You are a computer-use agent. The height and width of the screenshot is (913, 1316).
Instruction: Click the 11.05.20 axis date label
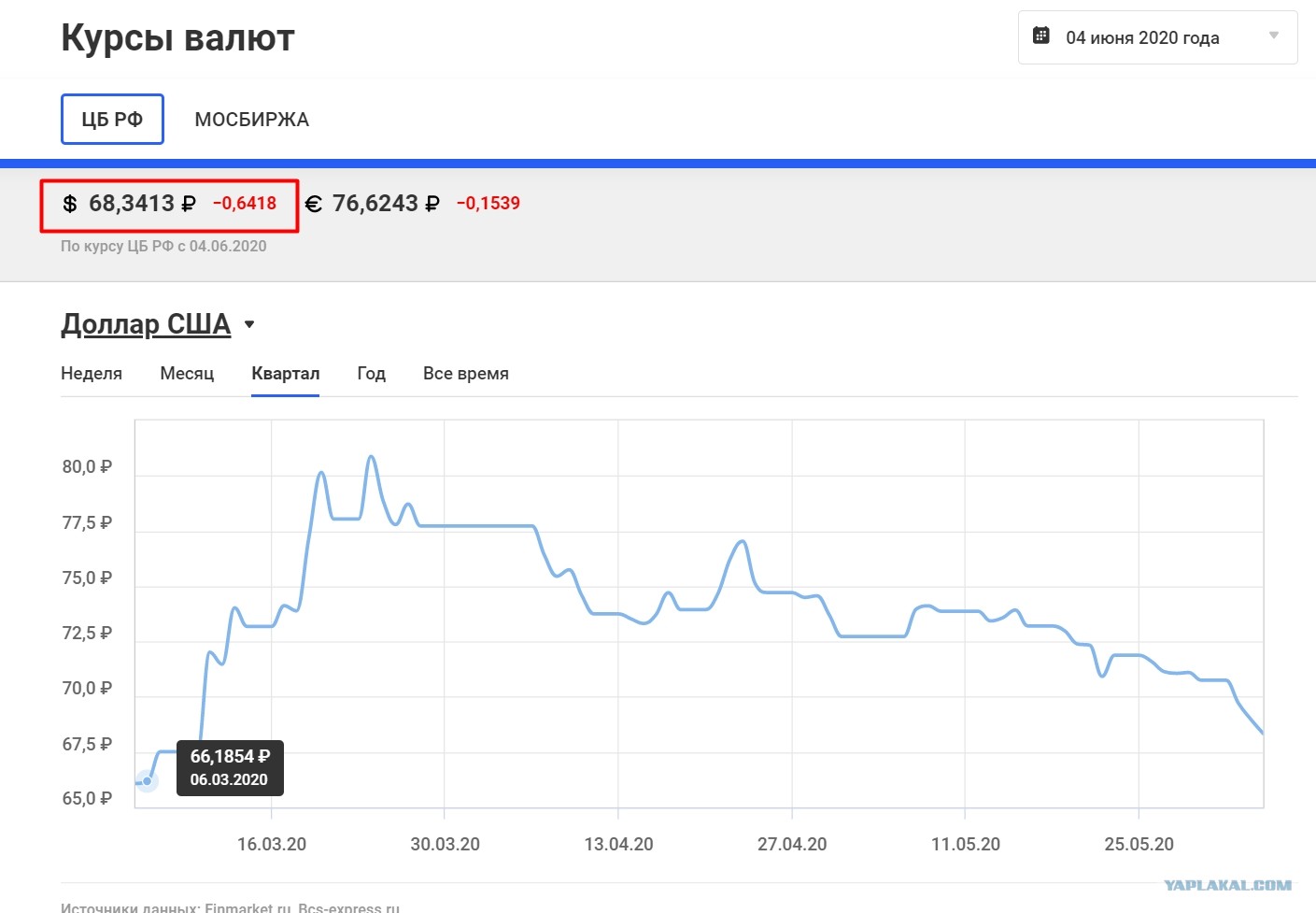tap(966, 845)
